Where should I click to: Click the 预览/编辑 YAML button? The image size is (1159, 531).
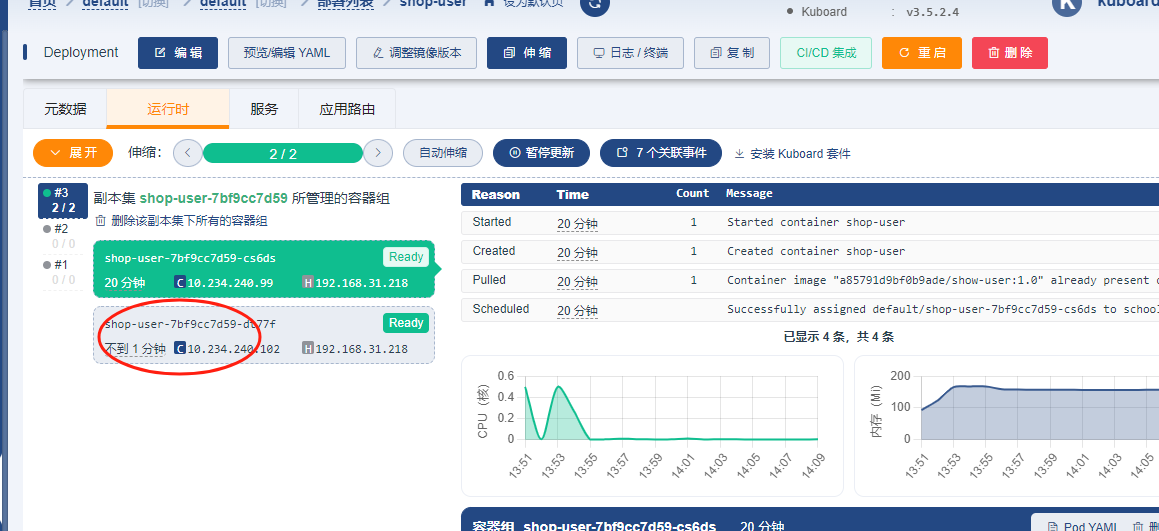tap(286, 53)
